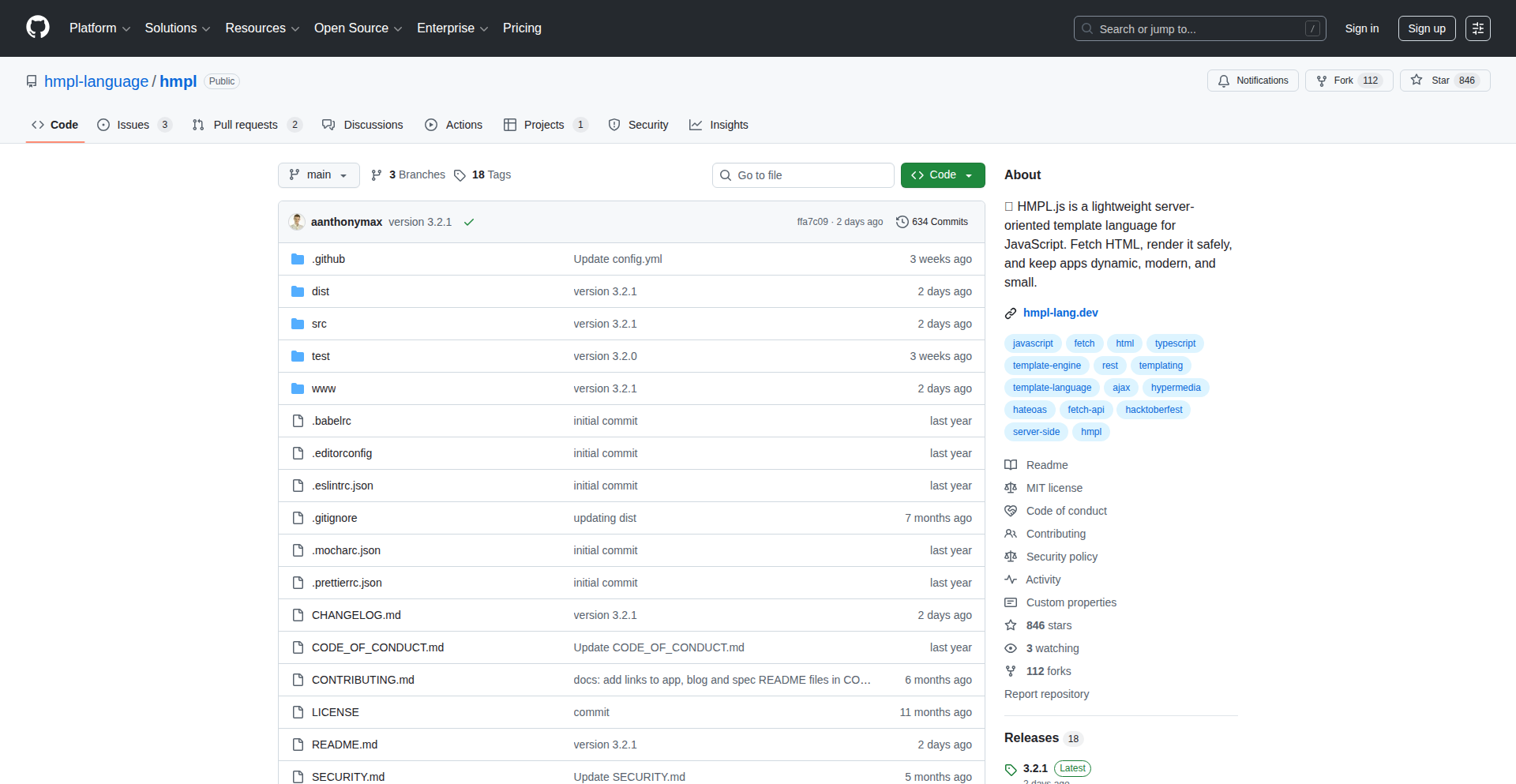
Task: Open the 634 Commits history
Action: coord(932,222)
